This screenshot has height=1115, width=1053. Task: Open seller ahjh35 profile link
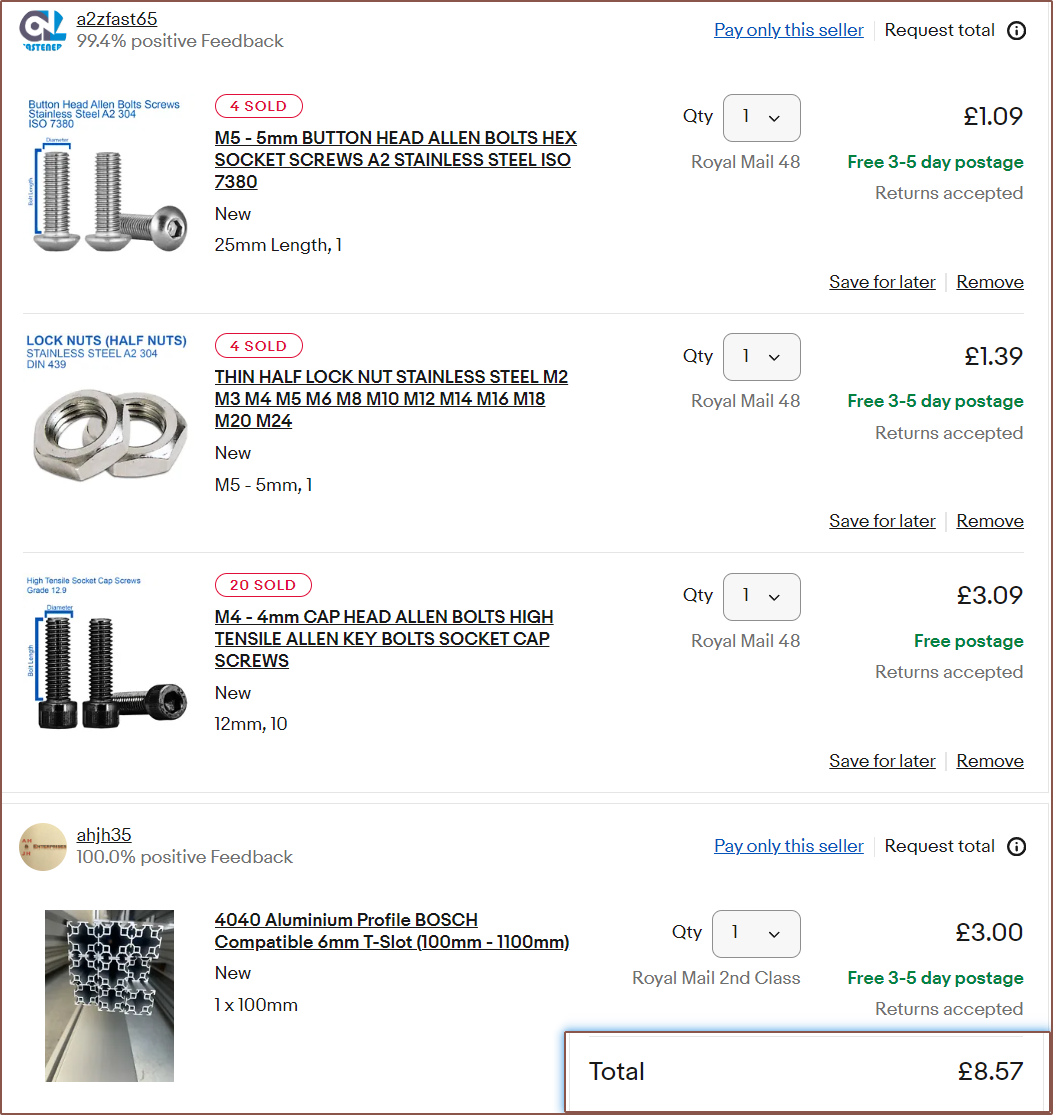click(x=104, y=835)
